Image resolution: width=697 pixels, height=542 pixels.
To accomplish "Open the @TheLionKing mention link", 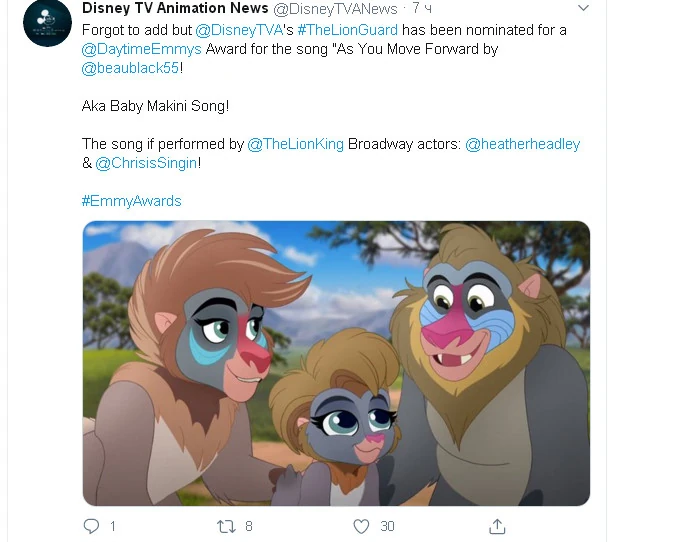I will coord(295,144).
